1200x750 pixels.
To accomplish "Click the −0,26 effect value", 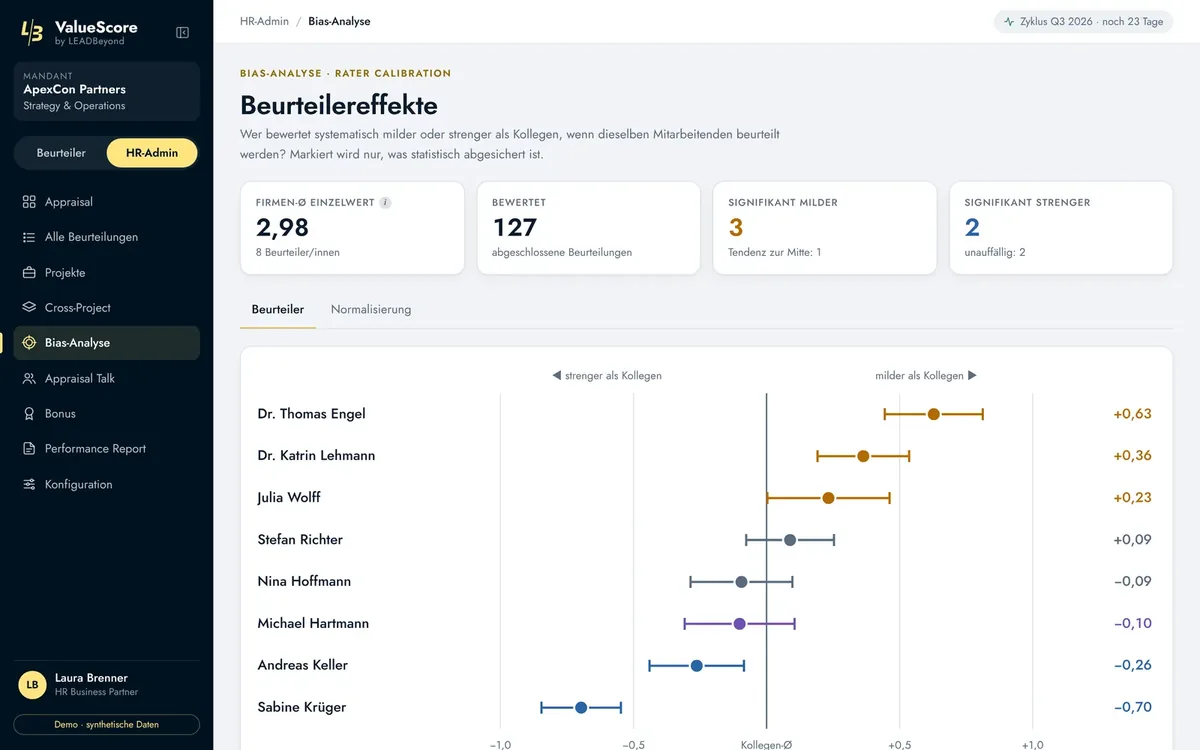I will pyautogui.click(x=1132, y=666).
